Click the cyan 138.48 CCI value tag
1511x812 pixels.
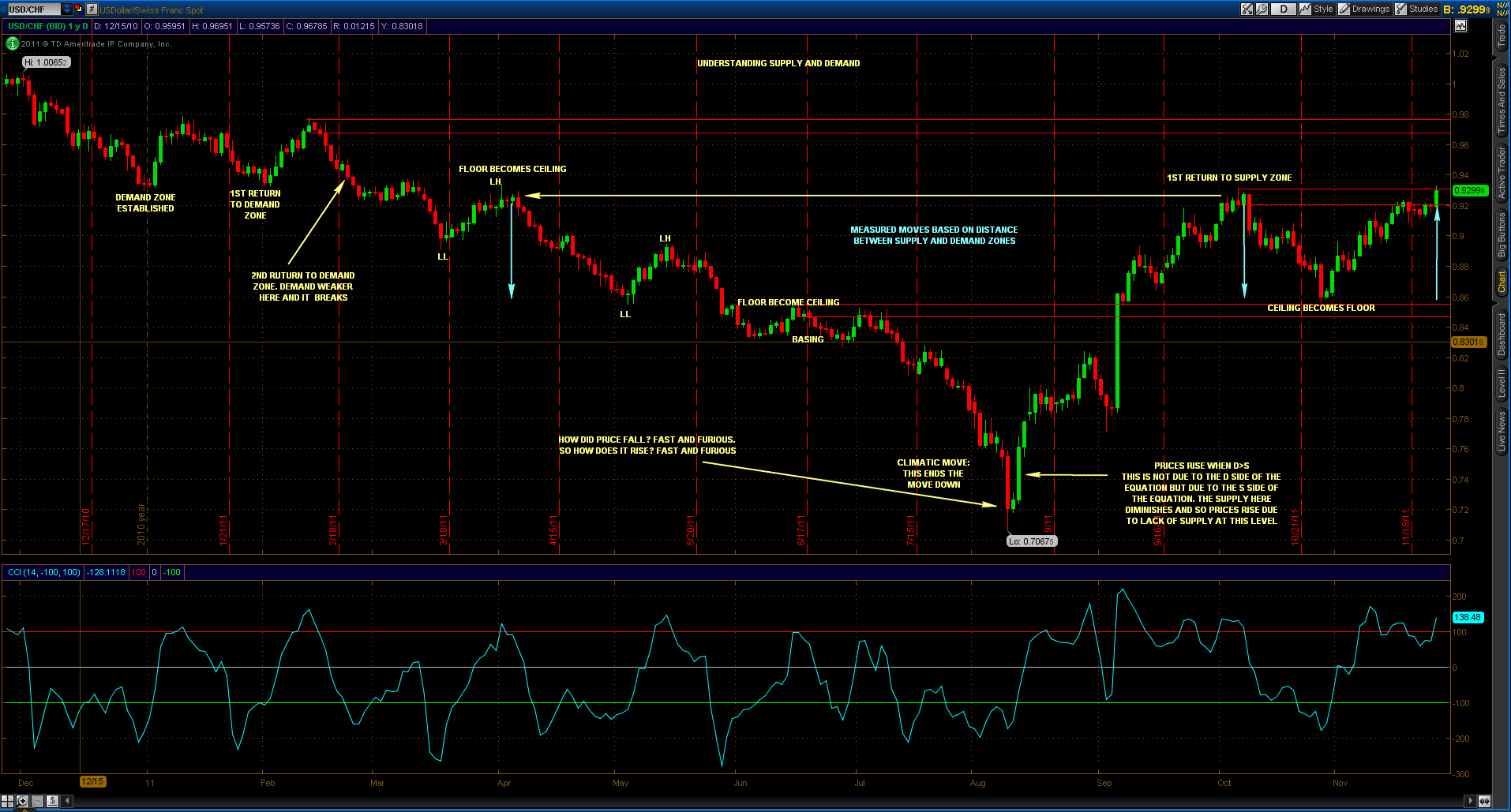[x=1468, y=617]
